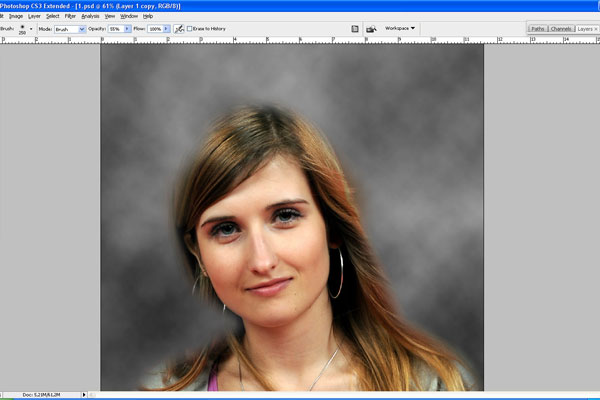Open the Analysis menu
The width and height of the screenshot is (600, 400).
pos(90,16)
